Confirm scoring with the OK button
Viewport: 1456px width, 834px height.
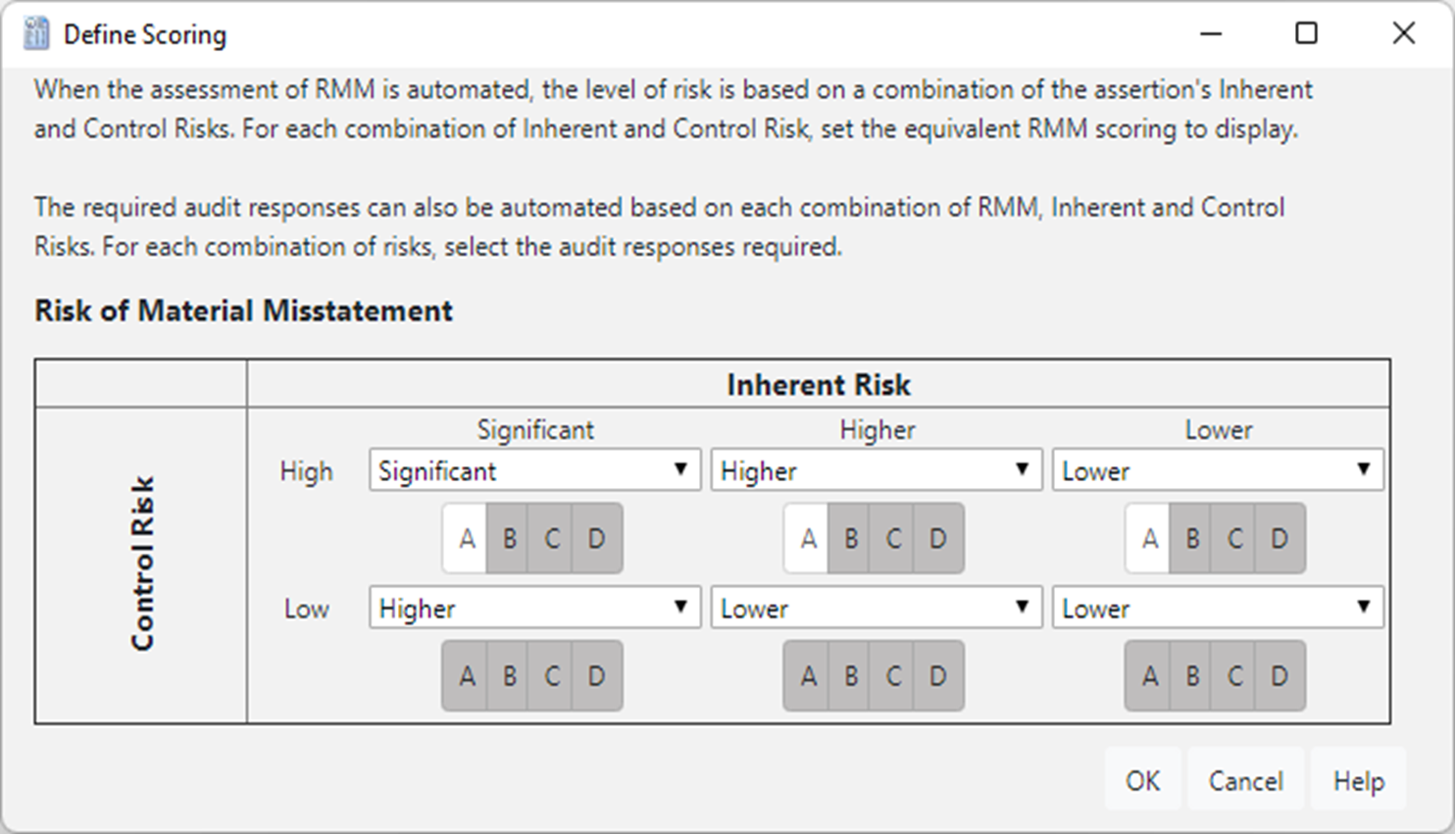click(1143, 780)
